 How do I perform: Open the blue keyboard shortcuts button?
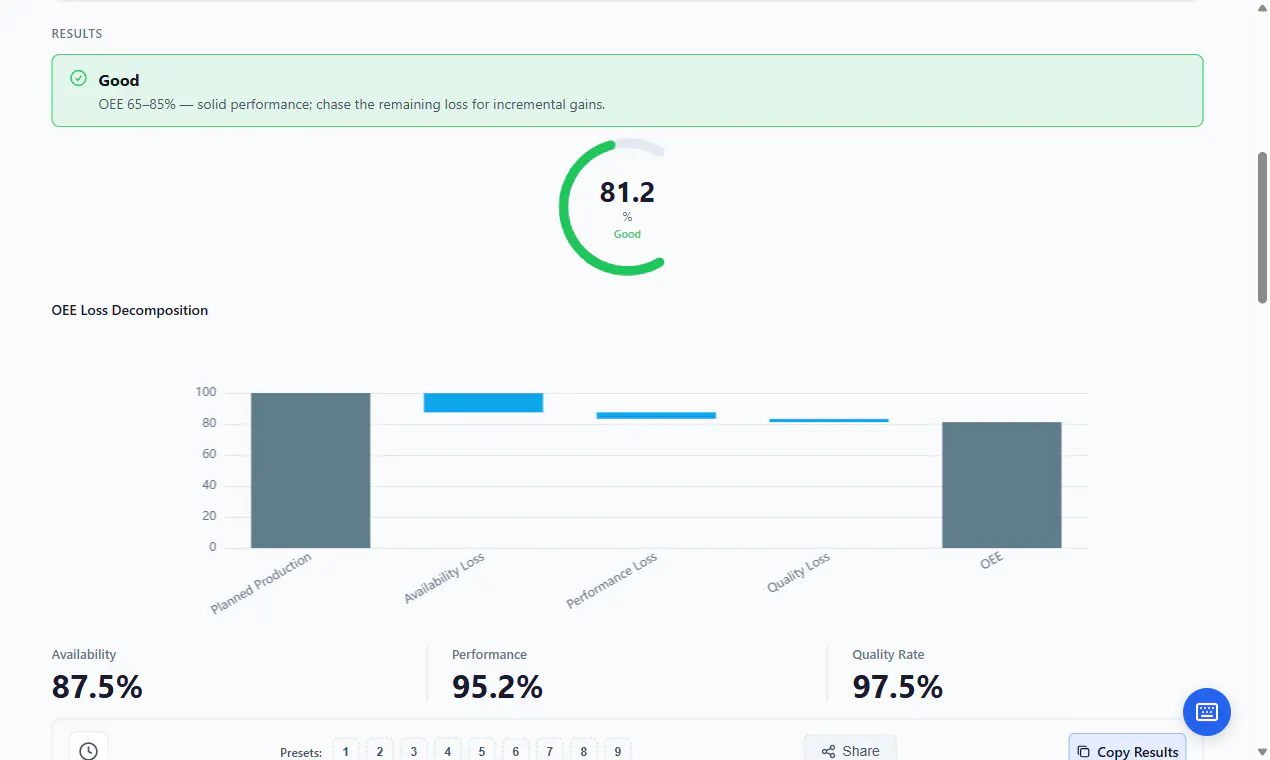pos(1207,712)
